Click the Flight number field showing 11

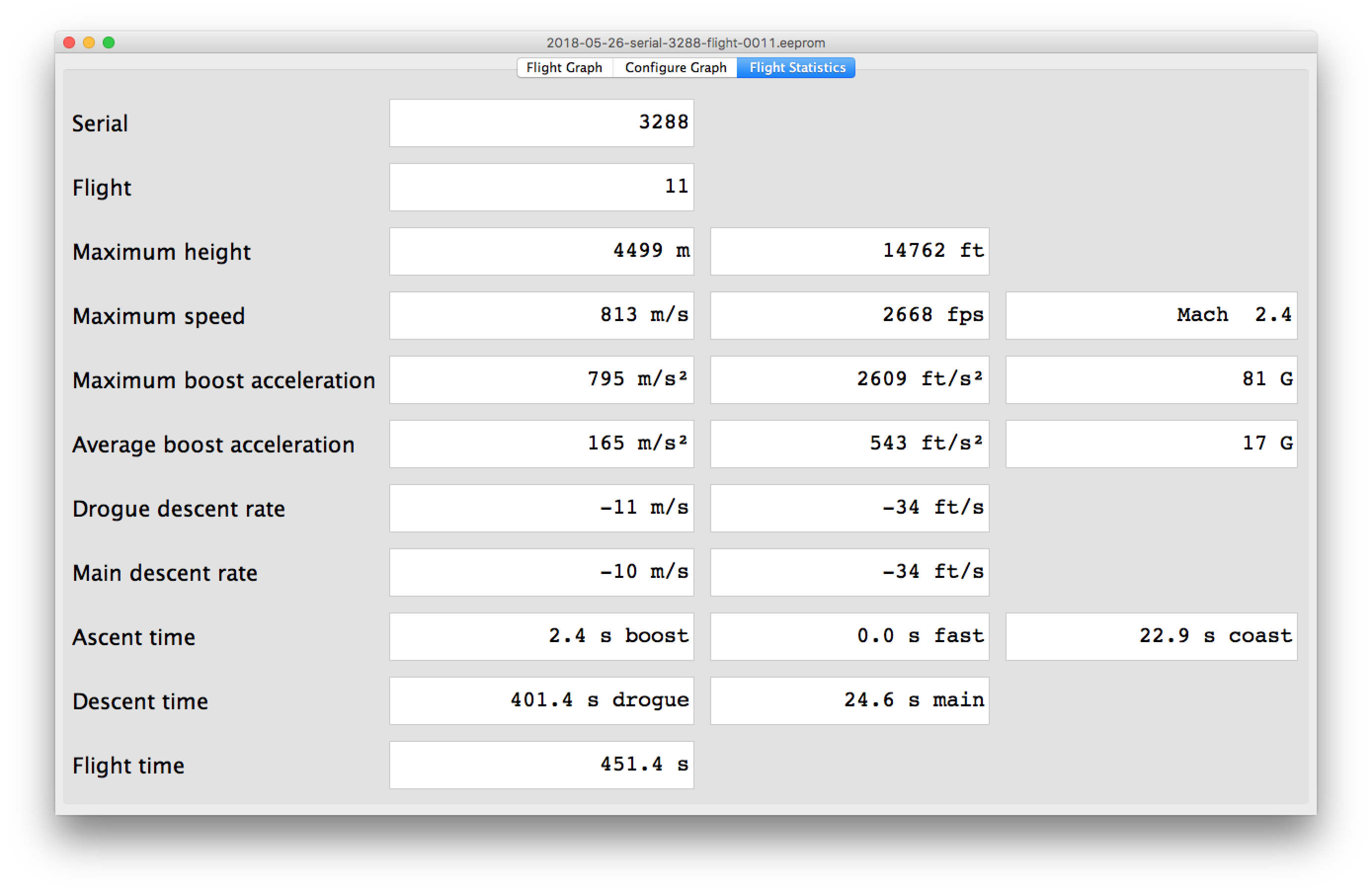point(541,187)
